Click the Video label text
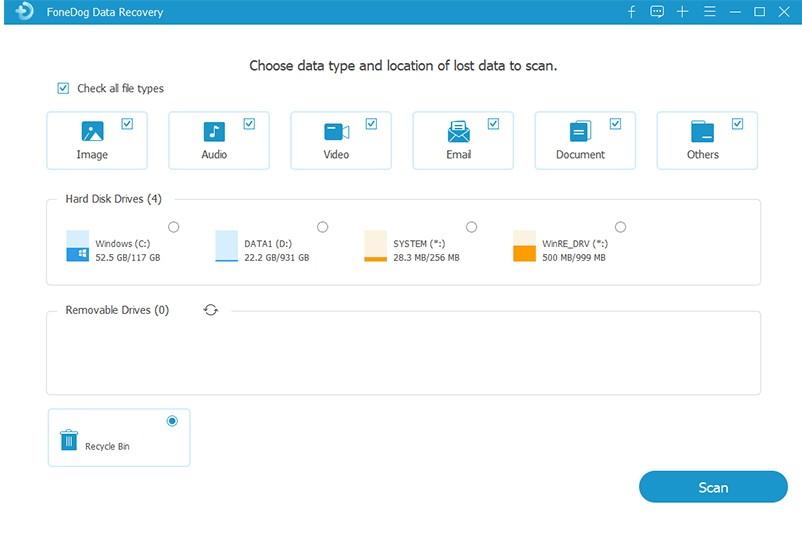Viewport: 802px width, 541px height. [x=337, y=154]
